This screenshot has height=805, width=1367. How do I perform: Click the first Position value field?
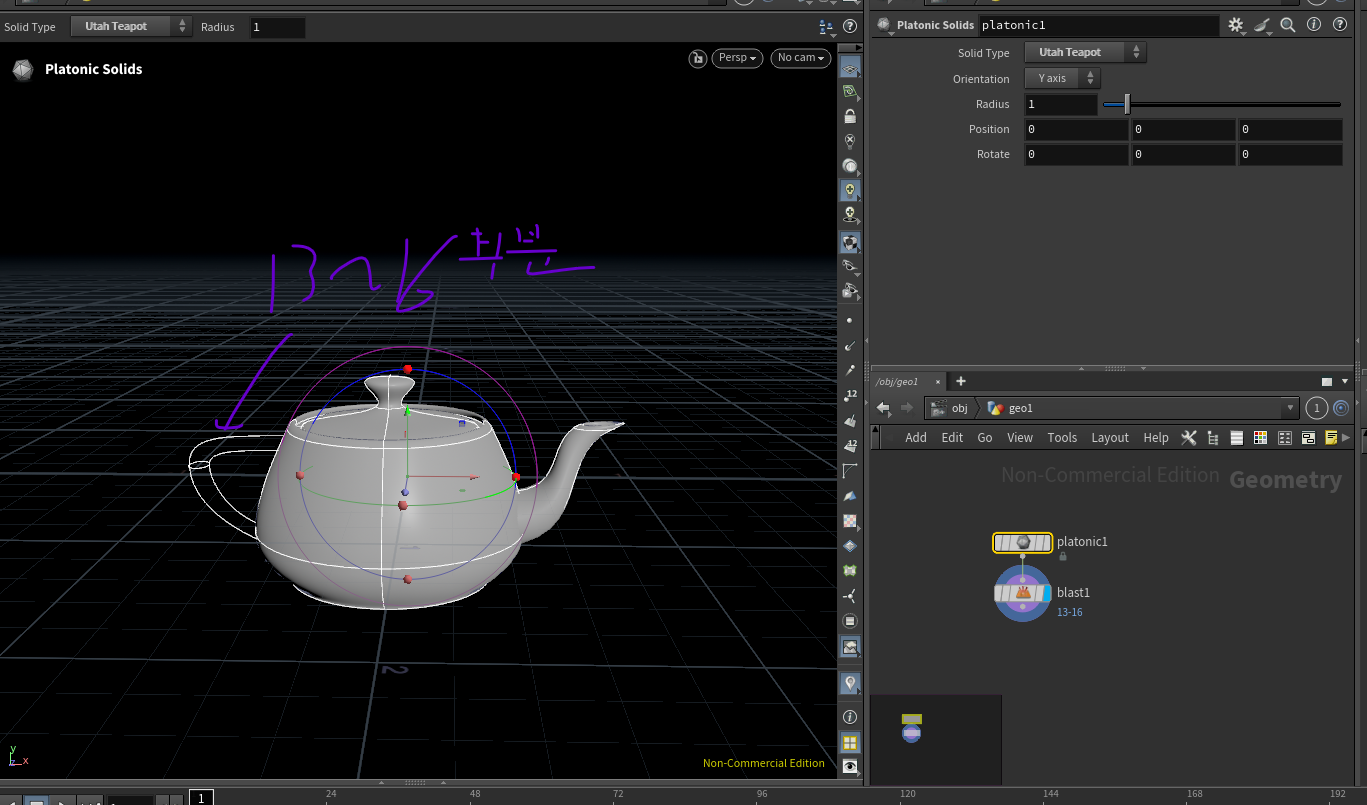[1076, 129]
